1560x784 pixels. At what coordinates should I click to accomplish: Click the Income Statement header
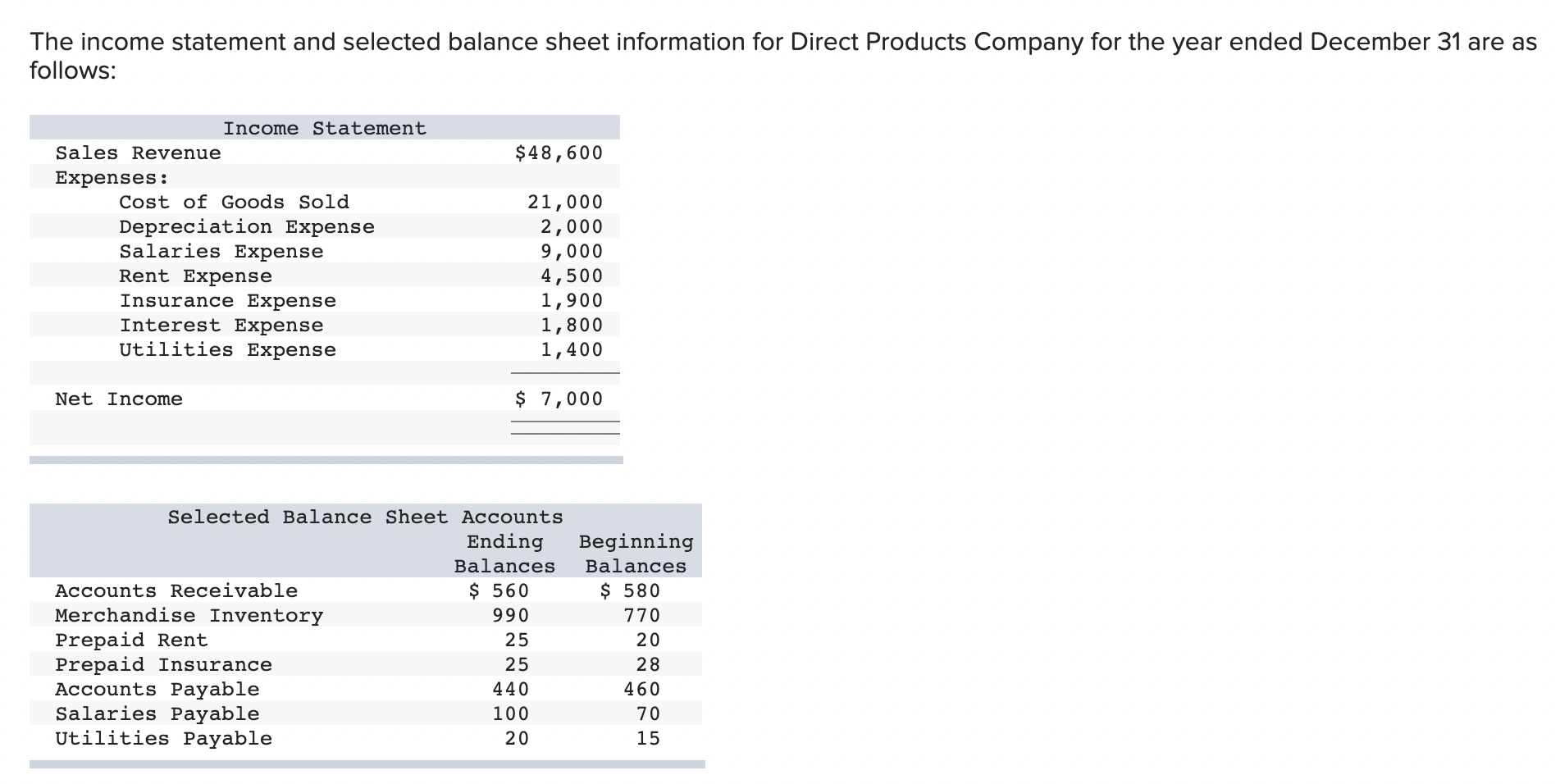point(325,128)
